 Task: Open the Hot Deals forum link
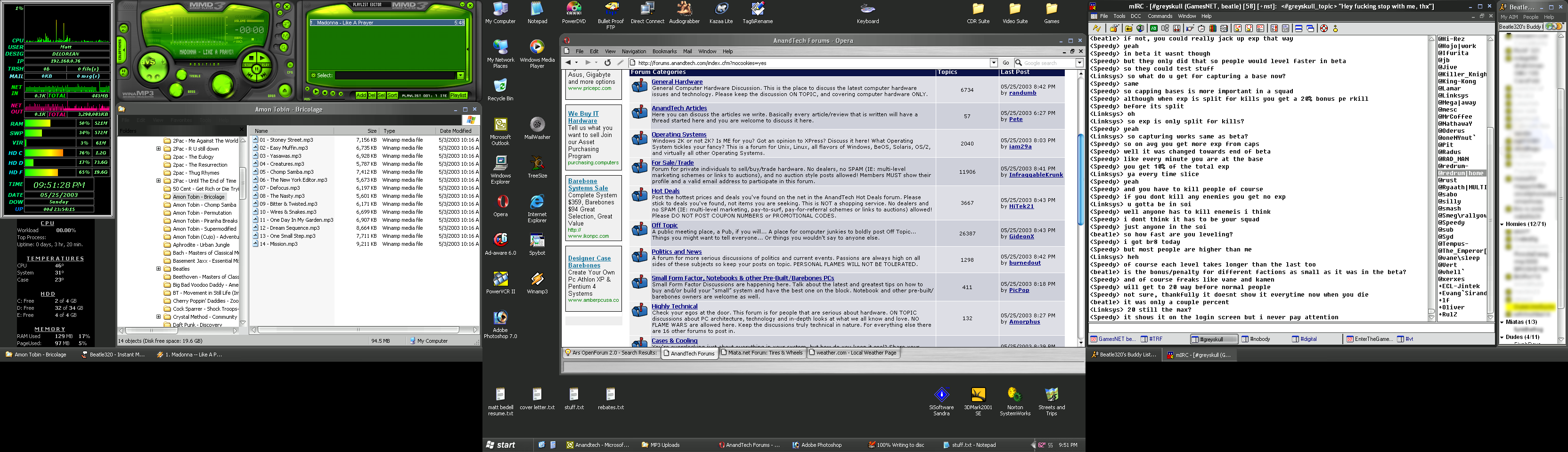pyautogui.click(x=665, y=191)
